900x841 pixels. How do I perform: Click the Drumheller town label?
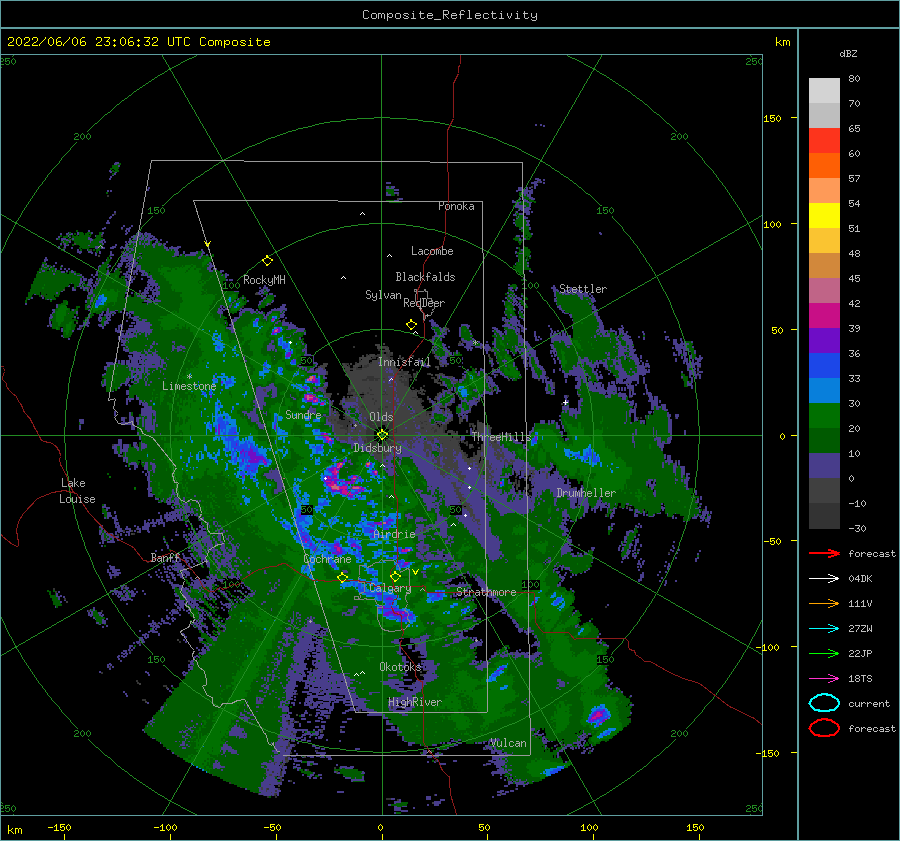(586, 493)
